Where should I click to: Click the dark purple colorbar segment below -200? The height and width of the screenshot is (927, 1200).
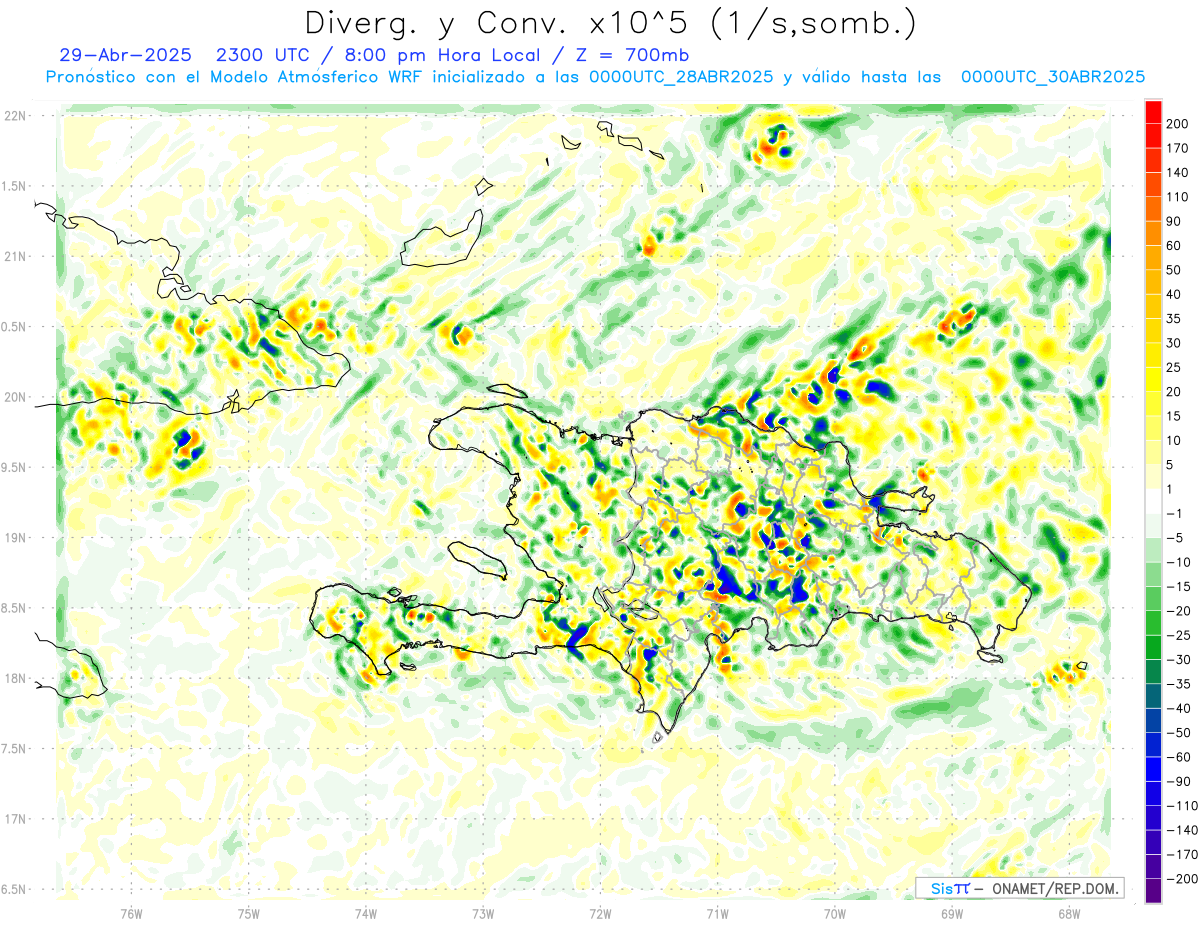(x=1153, y=890)
